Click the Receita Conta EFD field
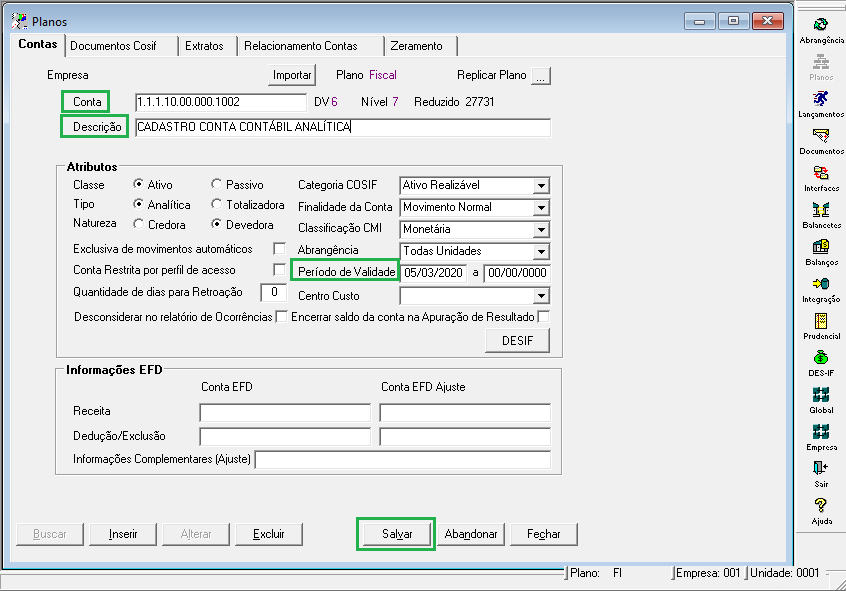 pos(285,412)
